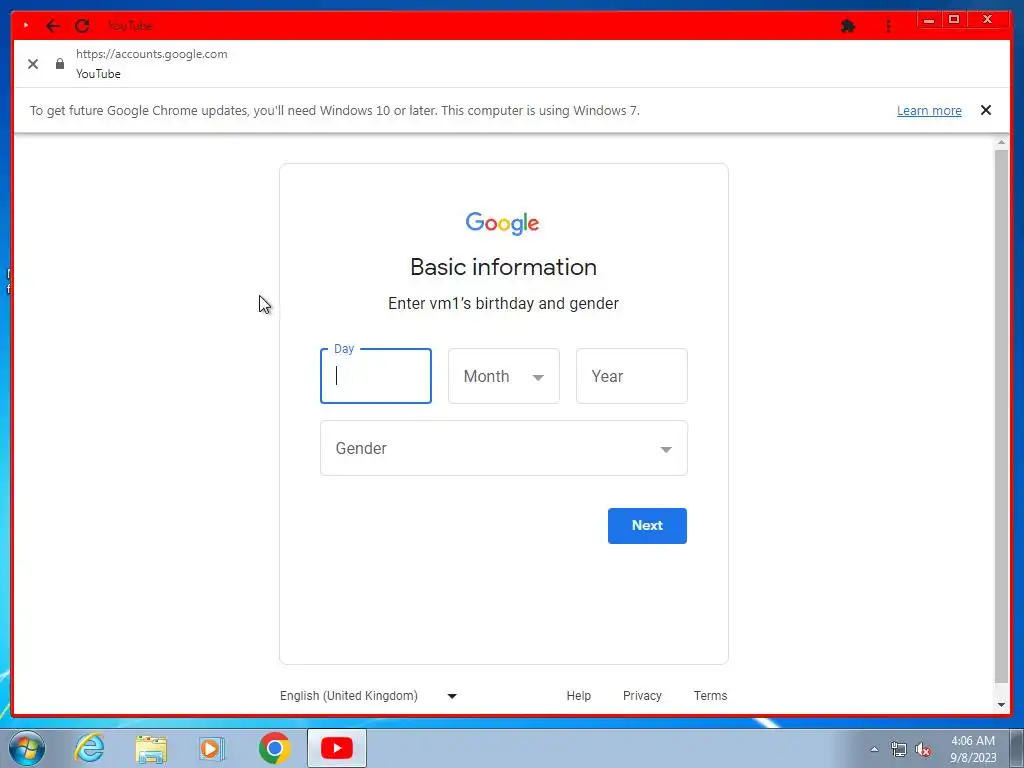
Task: Click the vertical scrollbar thumb
Action: tap(1001, 416)
